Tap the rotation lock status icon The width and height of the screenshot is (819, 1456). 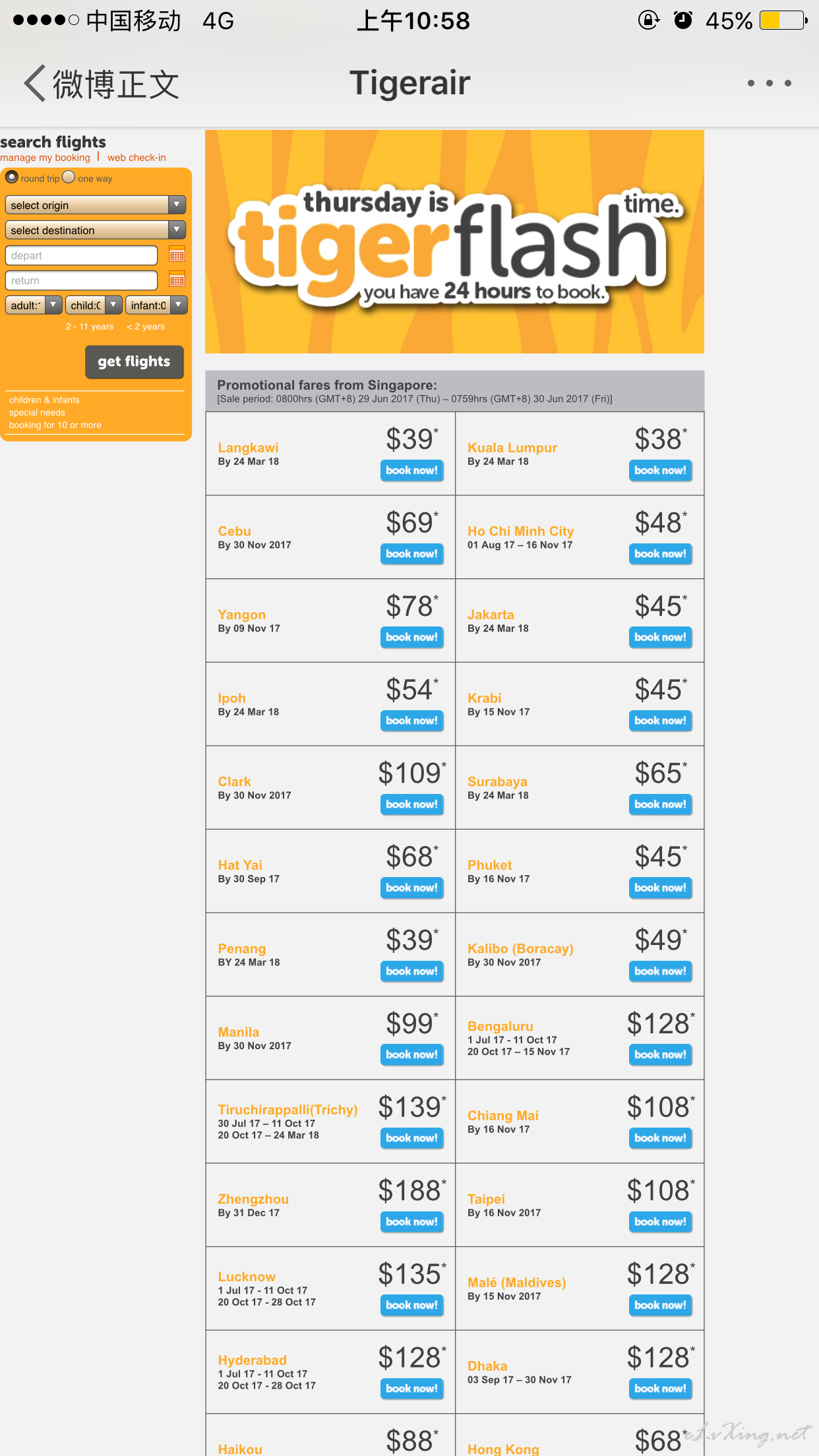point(649,20)
